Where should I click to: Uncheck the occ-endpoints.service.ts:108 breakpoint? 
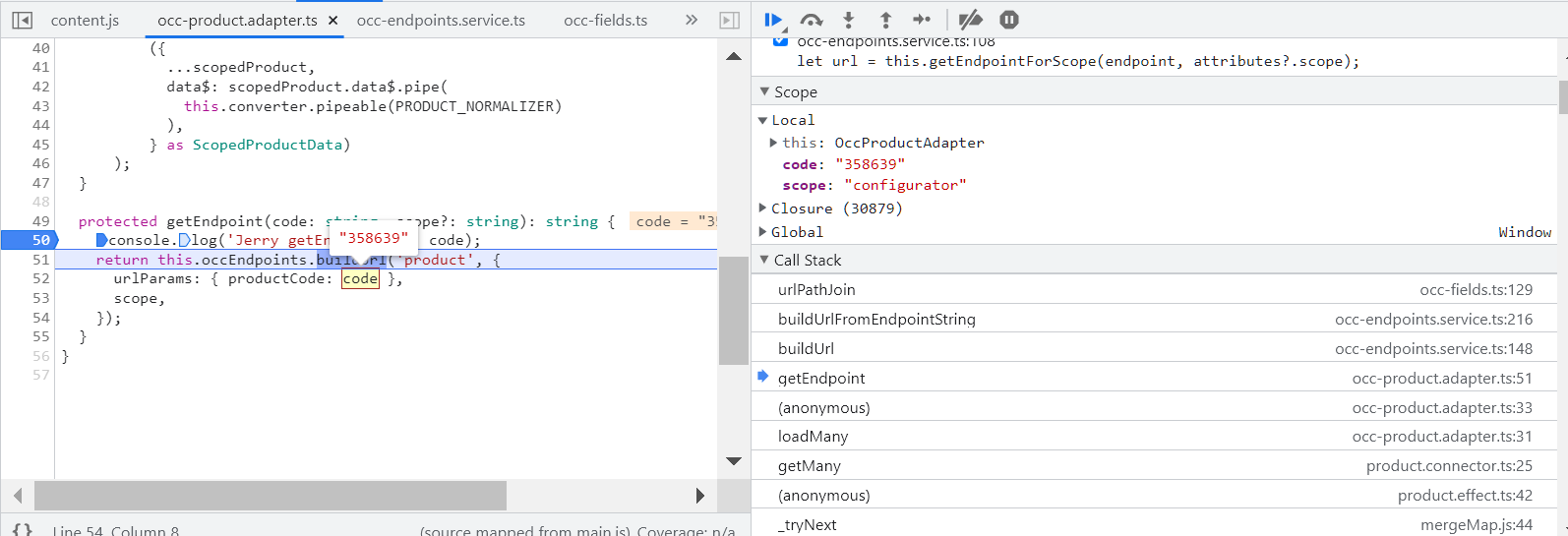[x=780, y=41]
